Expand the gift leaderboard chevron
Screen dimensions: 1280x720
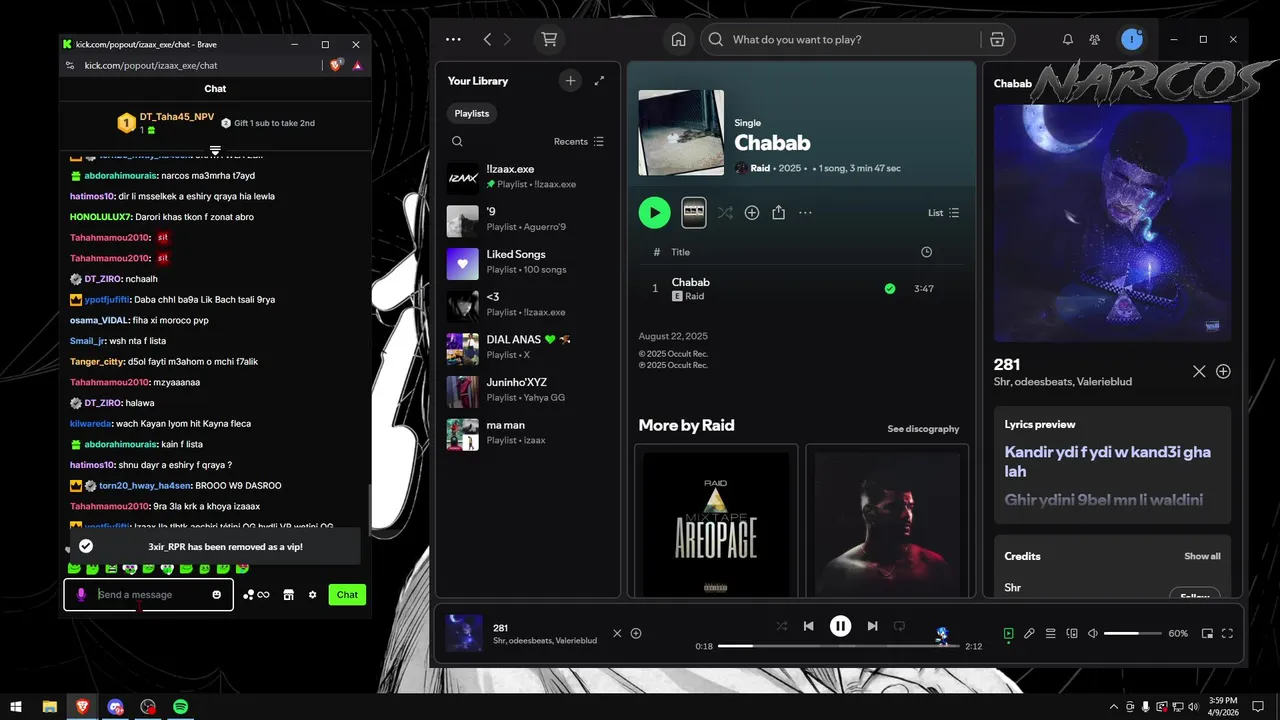tap(215, 150)
